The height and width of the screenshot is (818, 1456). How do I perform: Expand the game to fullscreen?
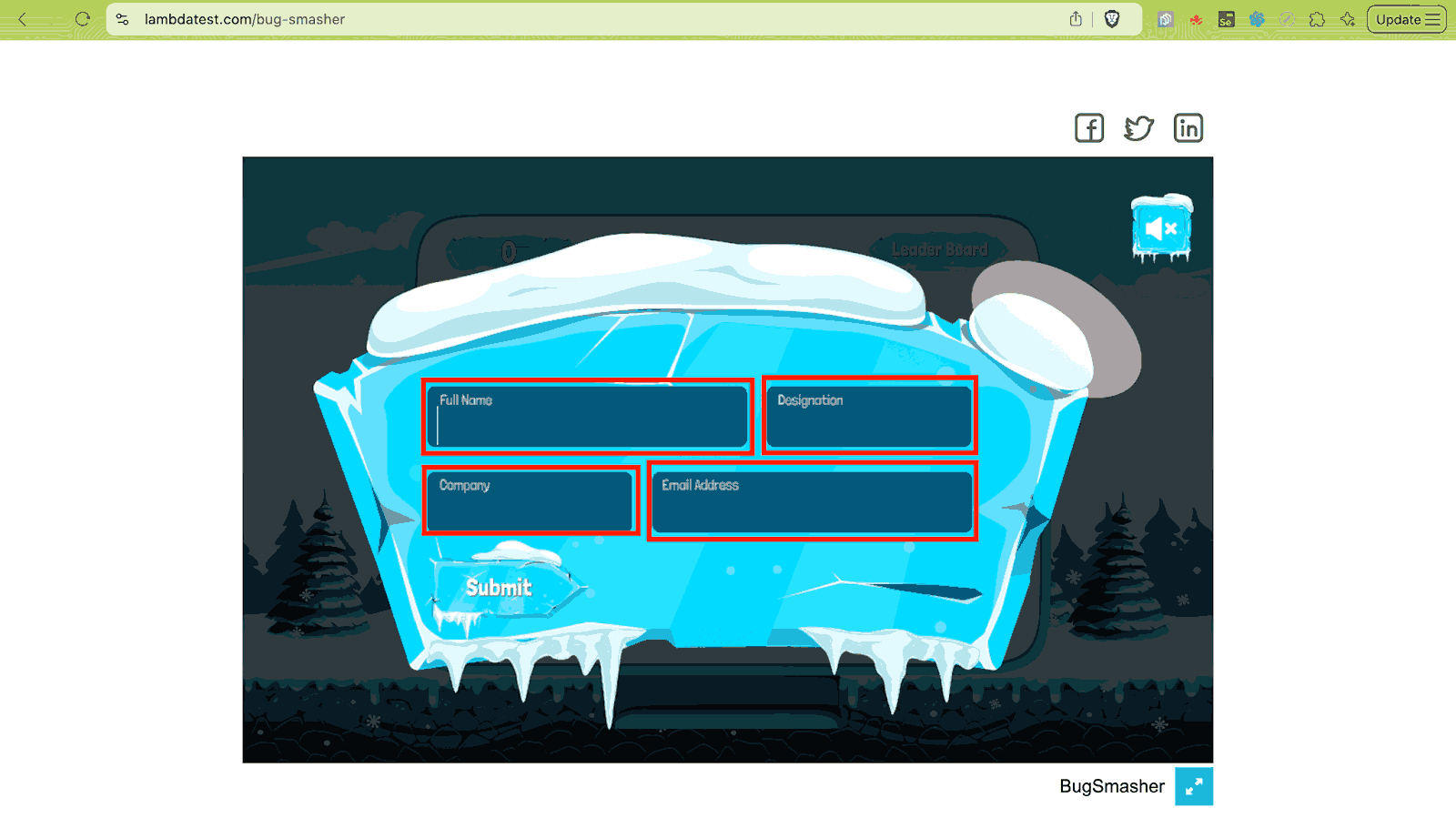[x=1194, y=786]
